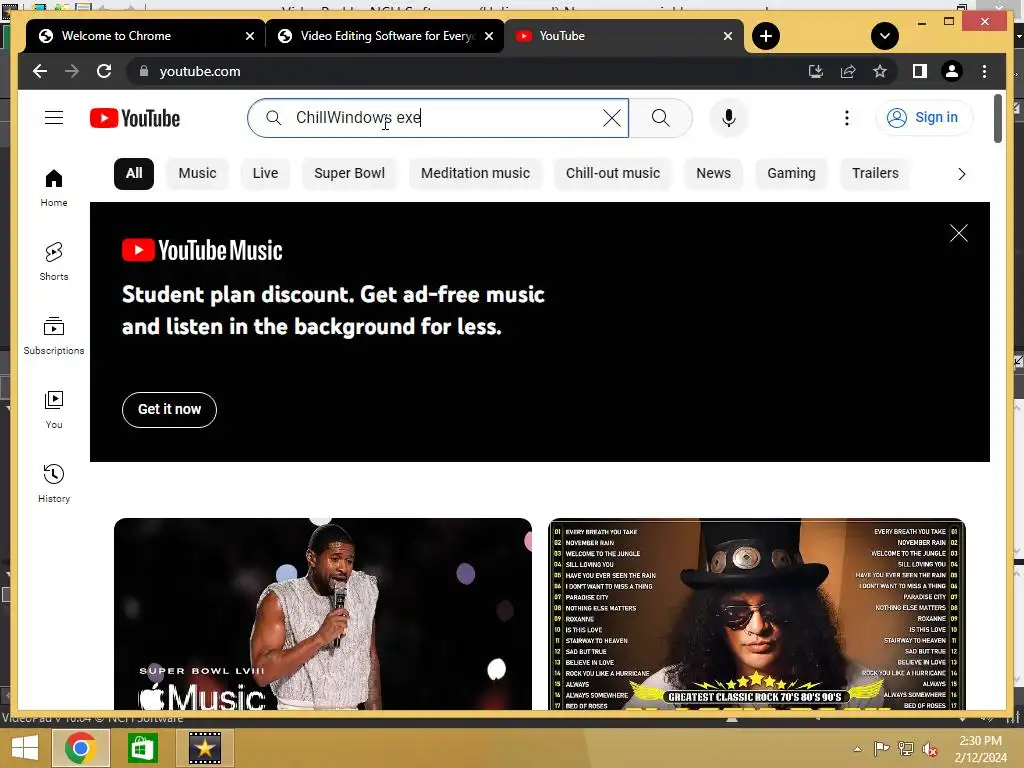The height and width of the screenshot is (768, 1024).
Task: Select the Meditation music chip
Action: [x=475, y=173]
